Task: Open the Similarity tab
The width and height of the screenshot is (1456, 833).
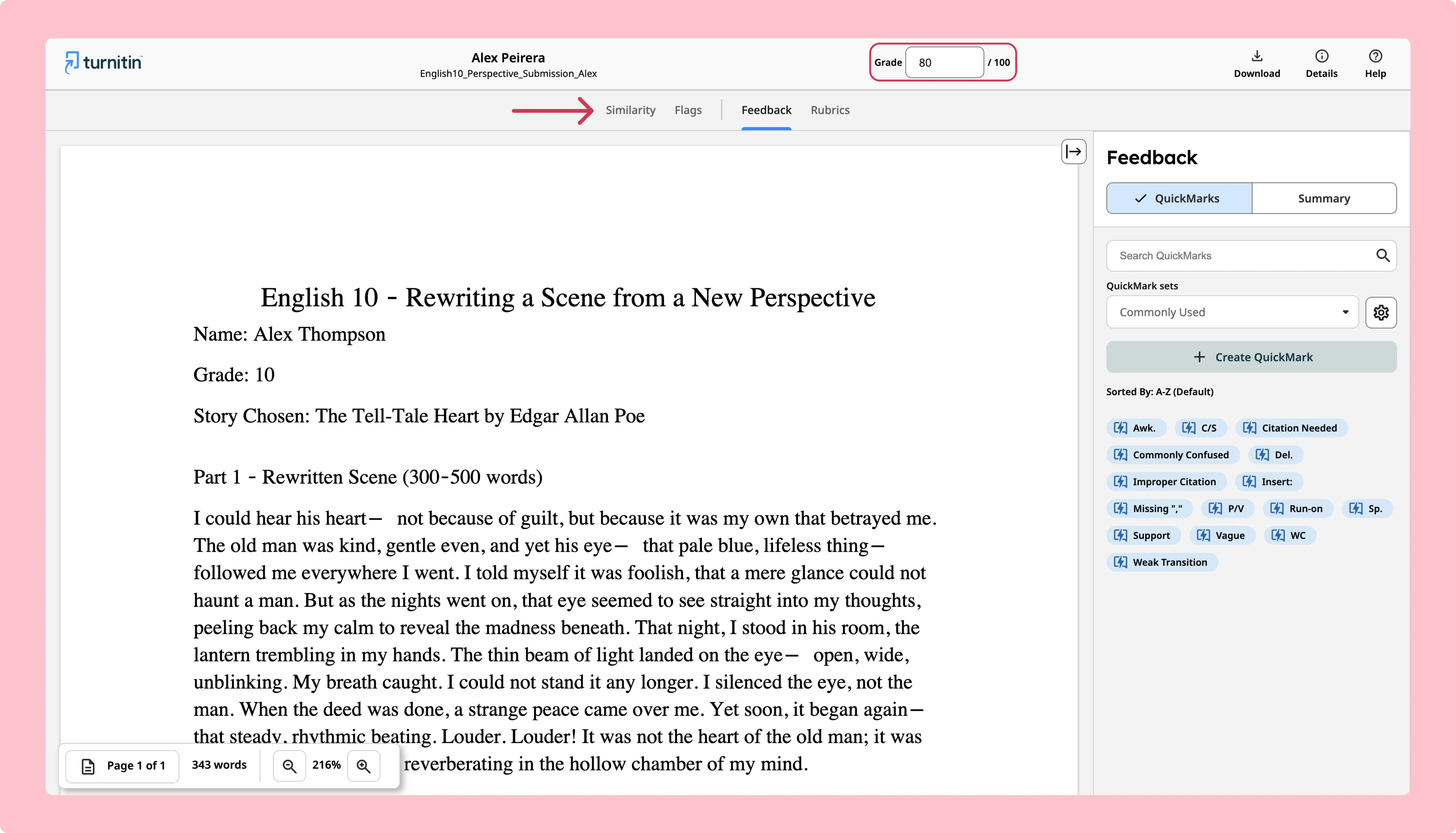Action: 630,110
